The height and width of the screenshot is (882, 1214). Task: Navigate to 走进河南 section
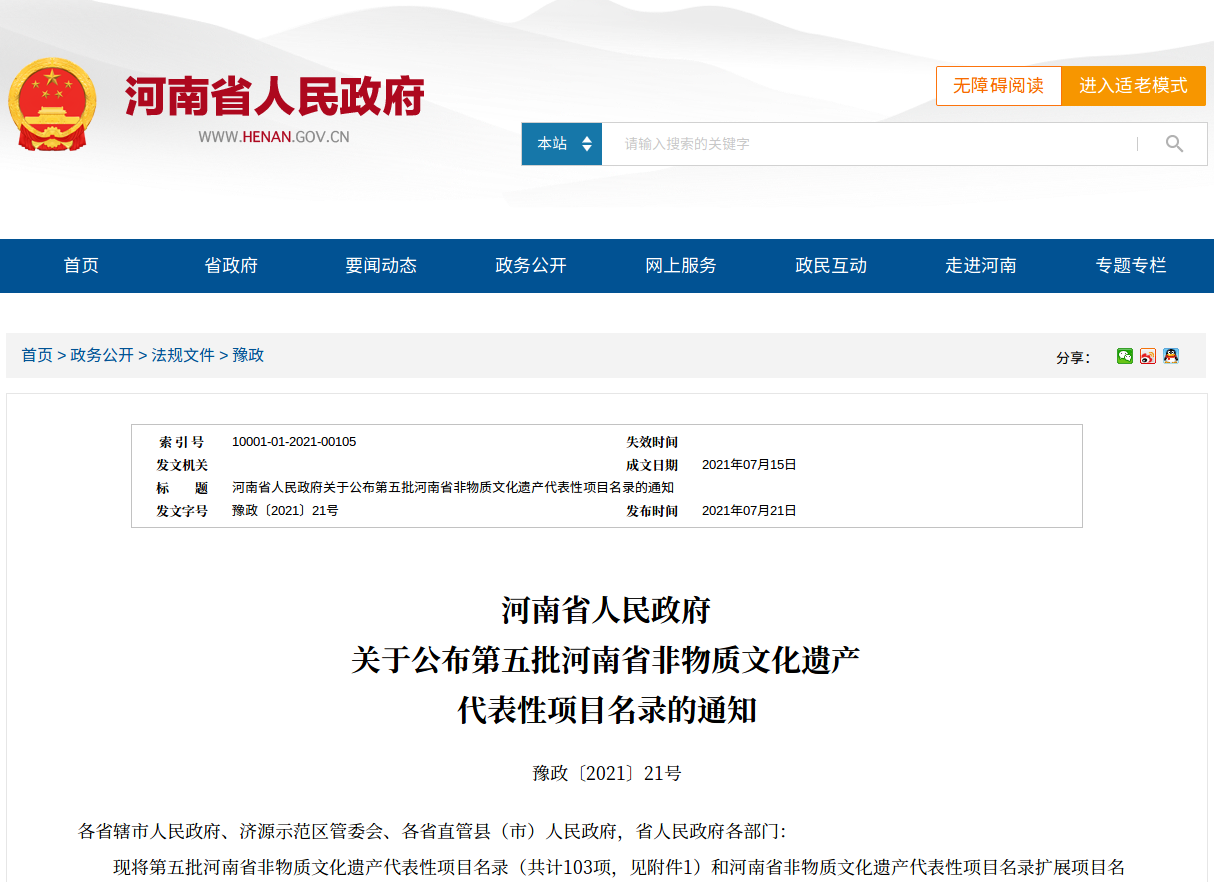981,266
